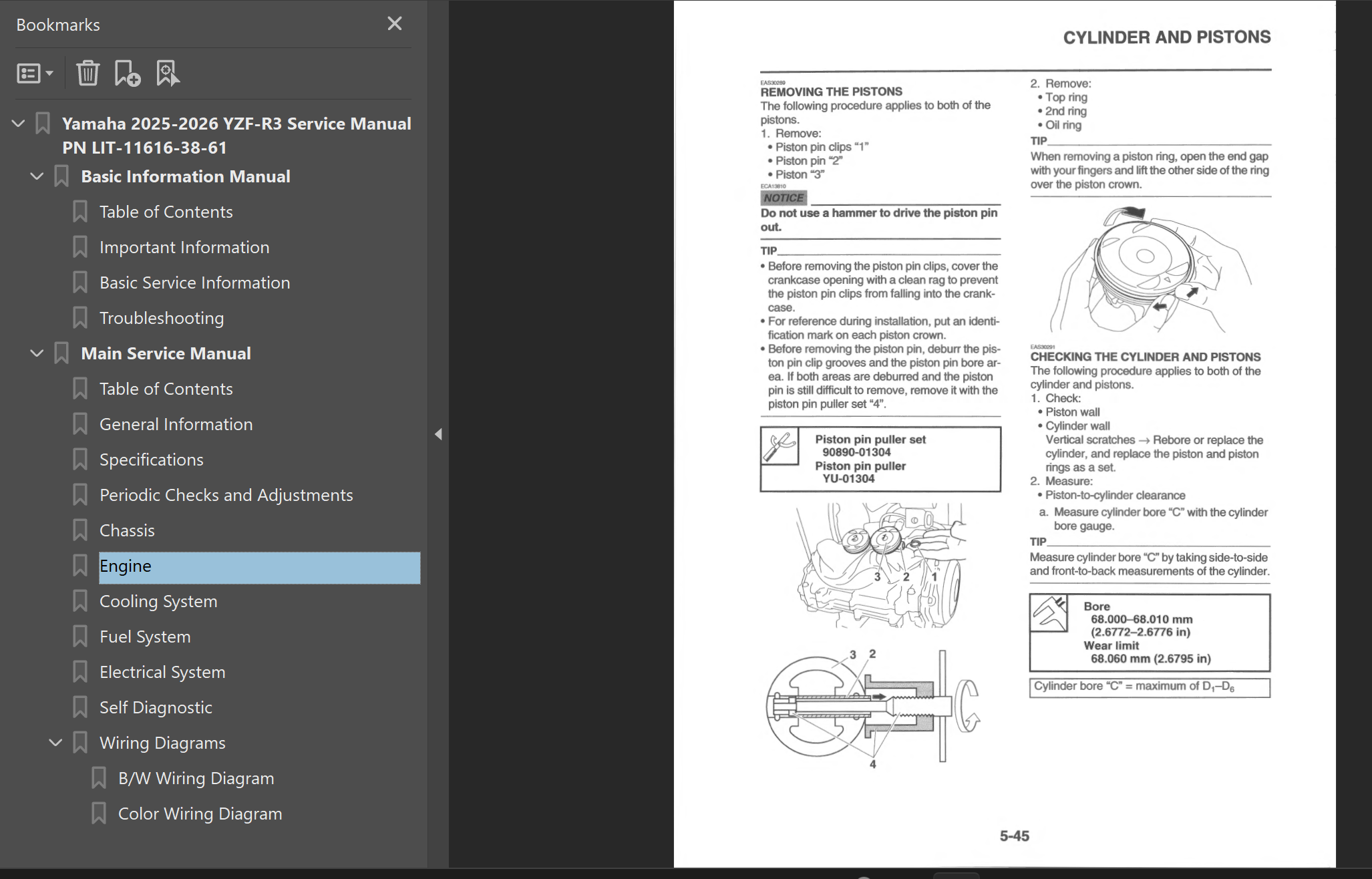Click the engine crankcase pistons illustration
The height and width of the screenshot is (879, 1372).
[x=880, y=565]
